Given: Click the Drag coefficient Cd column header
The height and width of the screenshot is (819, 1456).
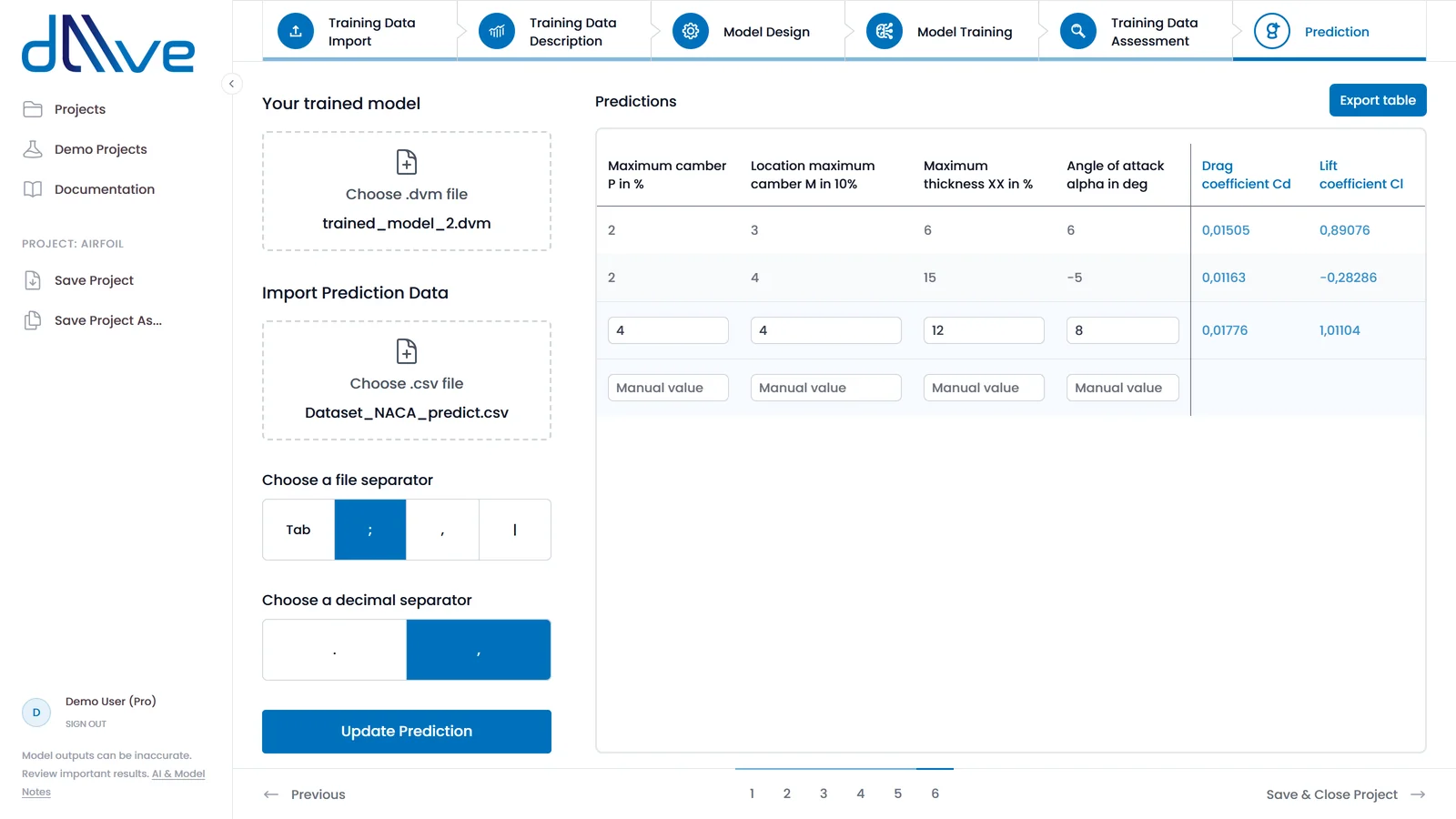Looking at the screenshot, I should 1246,175.
